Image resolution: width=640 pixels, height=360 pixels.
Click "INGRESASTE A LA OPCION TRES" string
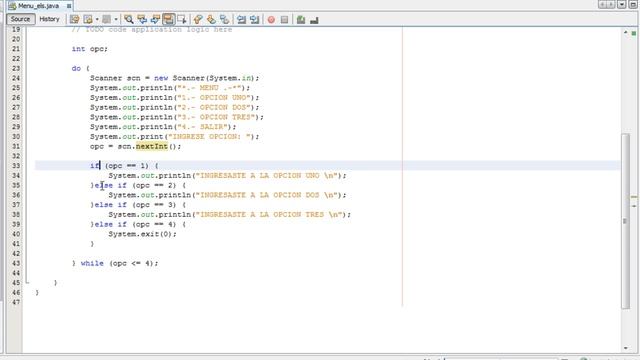269,215
